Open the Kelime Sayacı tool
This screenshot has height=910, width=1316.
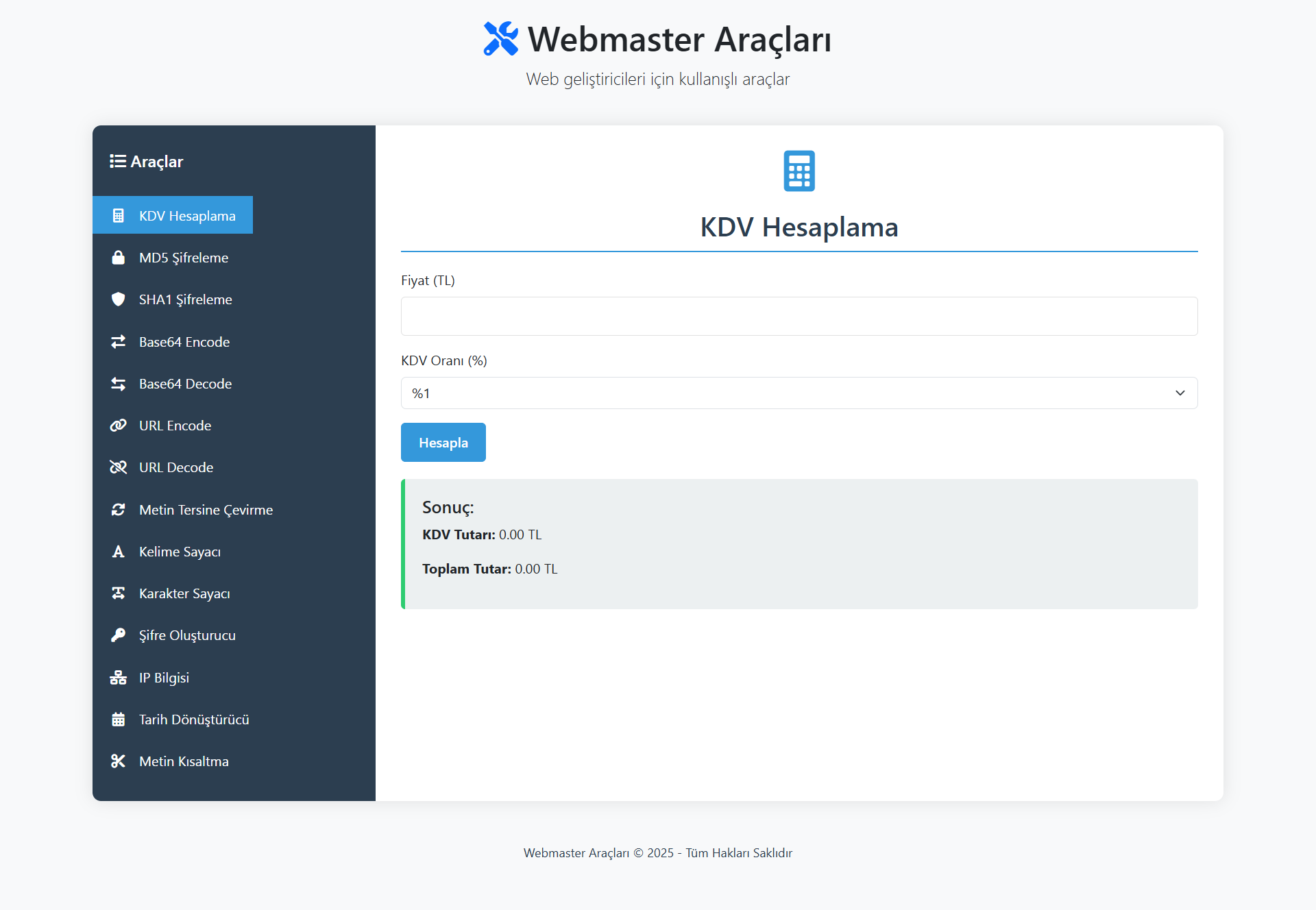[165, 552]
